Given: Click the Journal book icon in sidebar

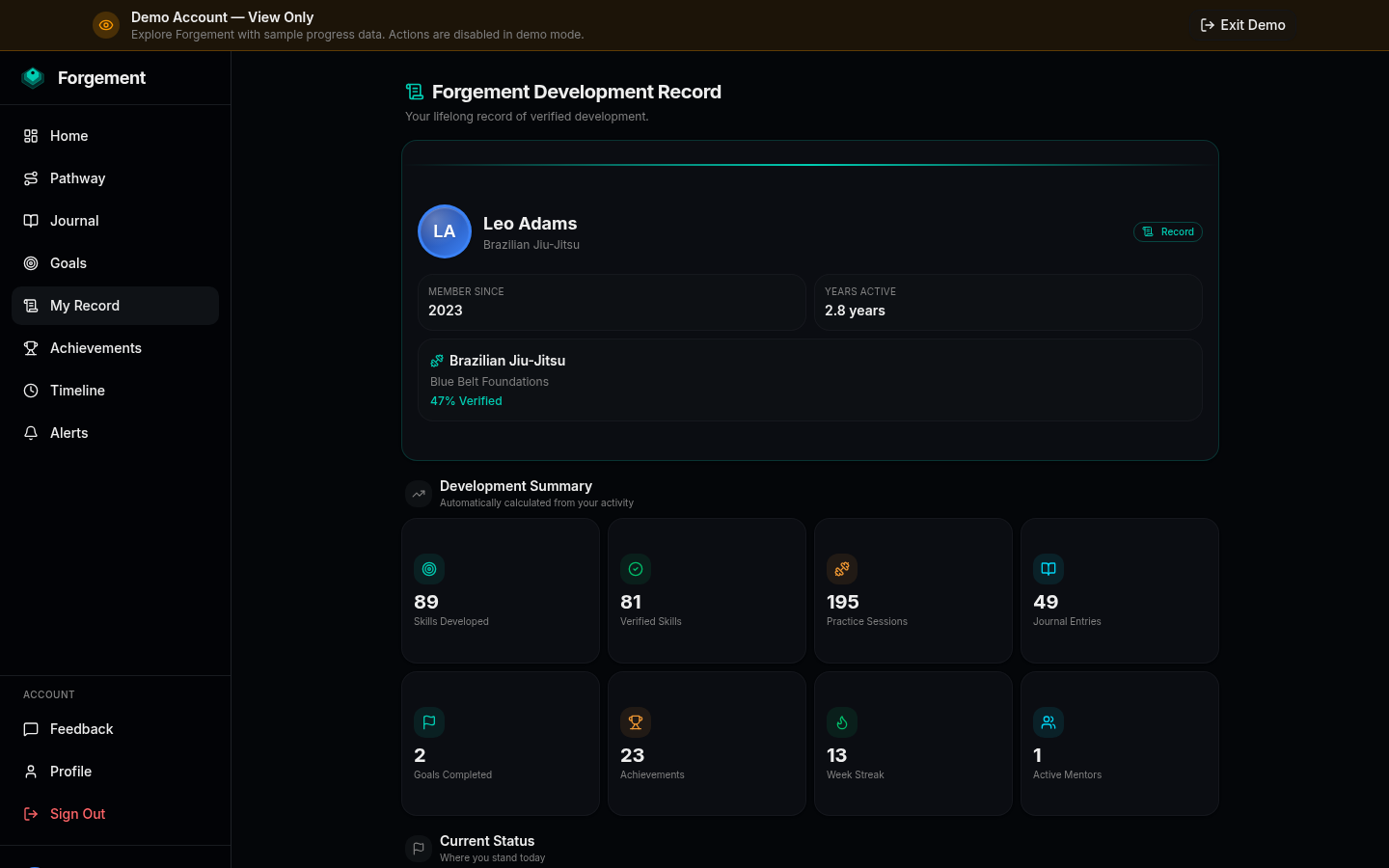Looking at the screenshot, I should [31, 221].
